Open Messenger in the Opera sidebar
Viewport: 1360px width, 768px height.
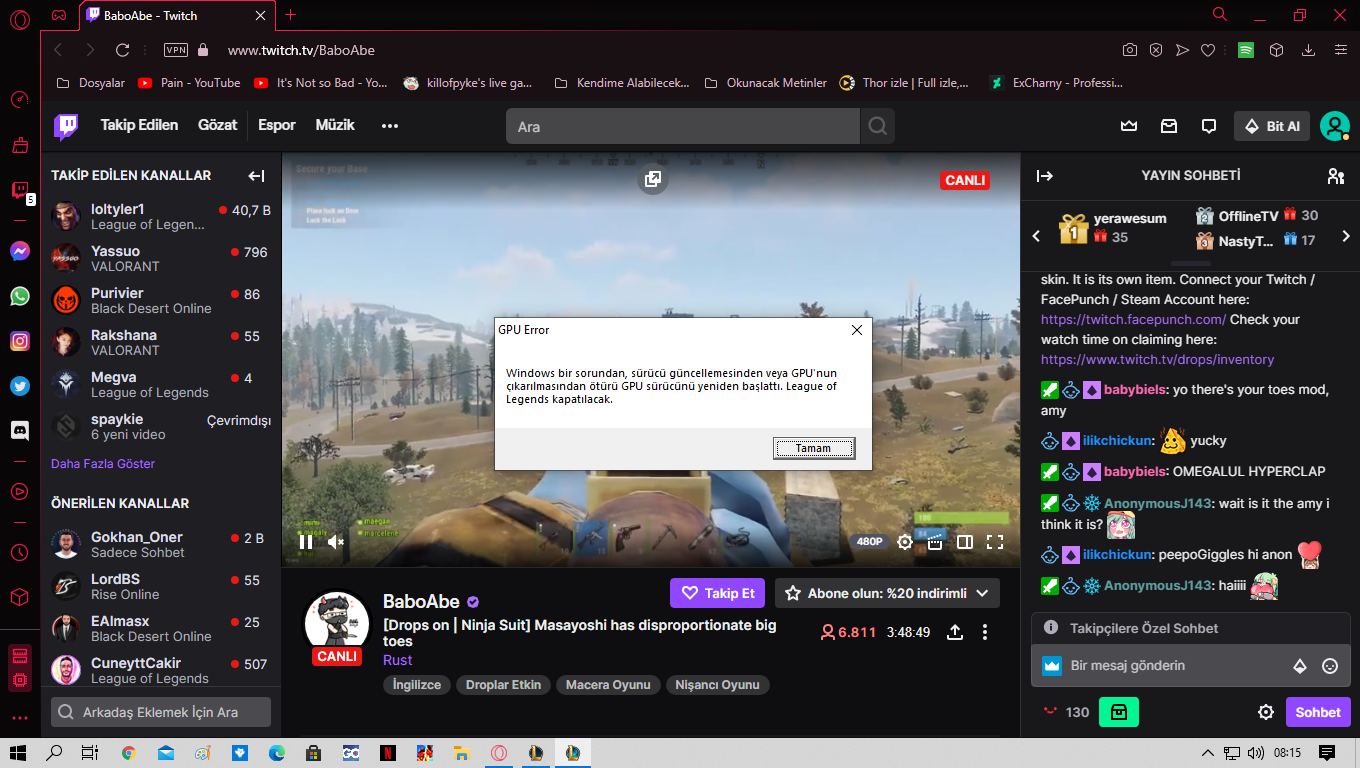point(20,251)
